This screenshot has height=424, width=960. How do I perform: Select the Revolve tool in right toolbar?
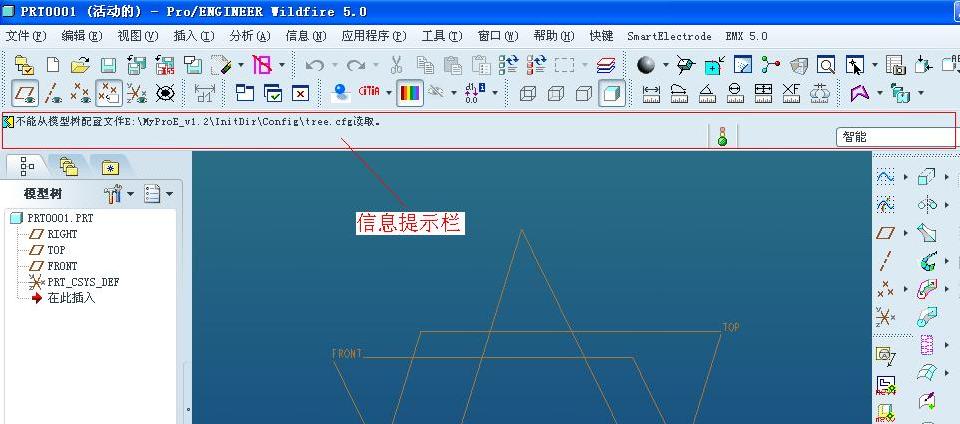click(927, 204)
